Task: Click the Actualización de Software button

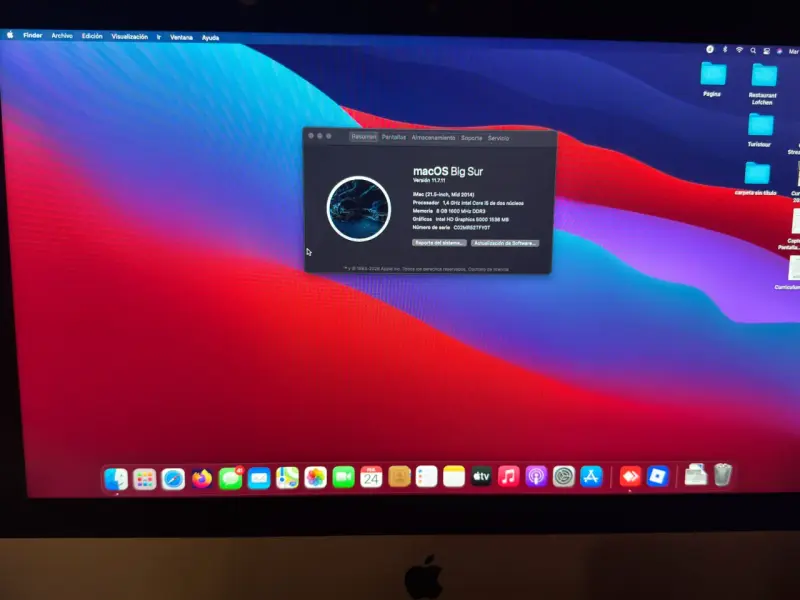Action: pyautogui.click(x=505, y=243)
